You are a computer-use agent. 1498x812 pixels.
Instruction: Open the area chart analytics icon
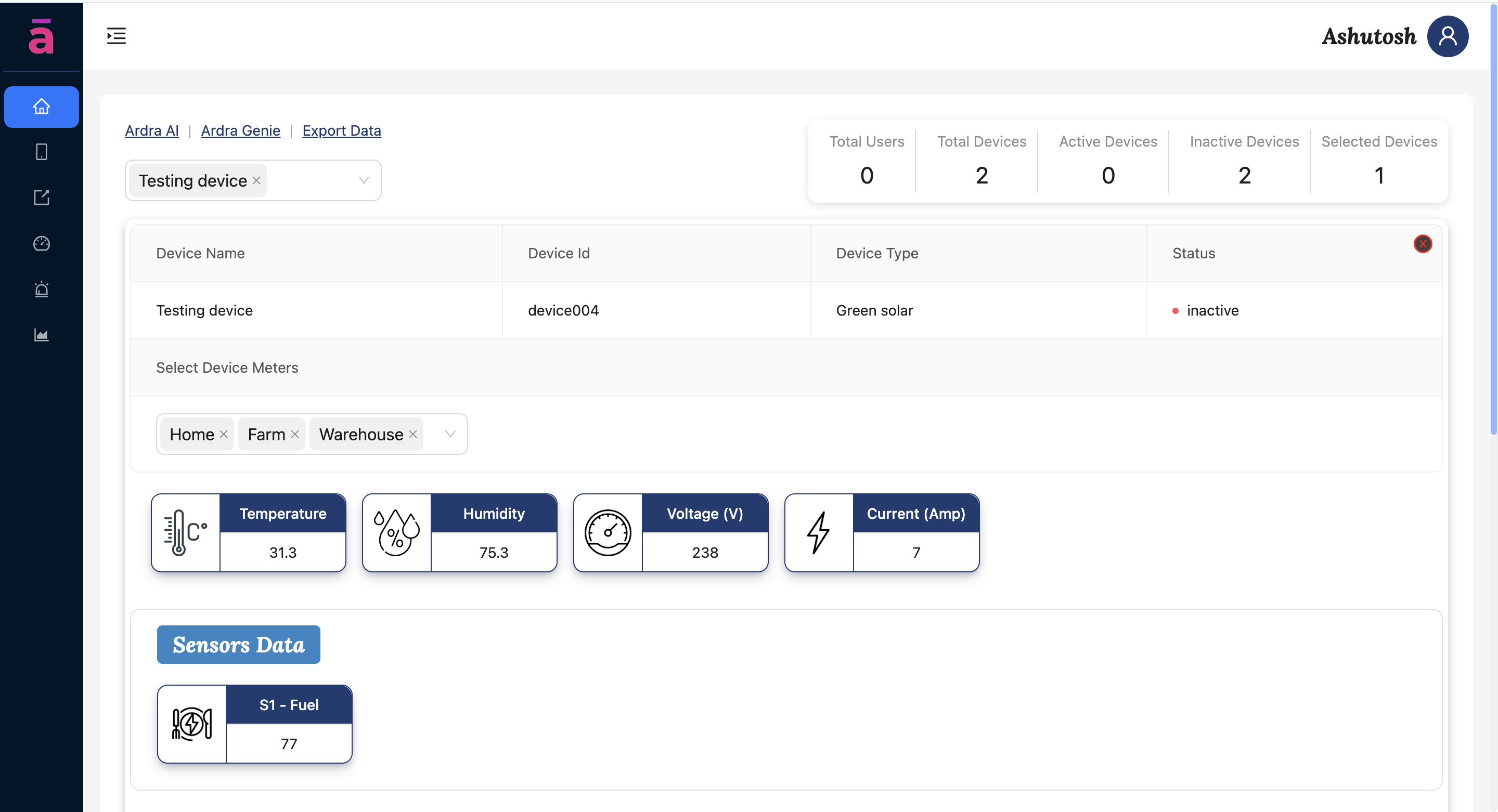click(41, 335)
